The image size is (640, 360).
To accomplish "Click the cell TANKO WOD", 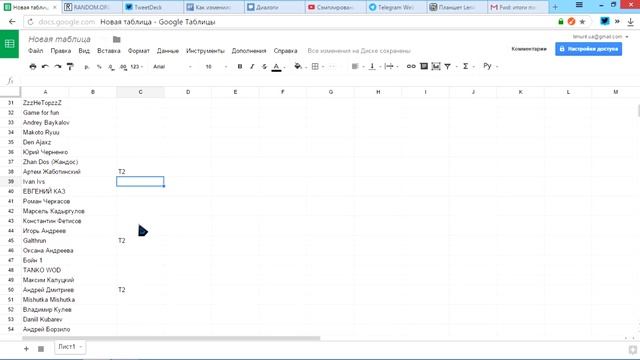I will pyautogui.click(x=45, y=270).
